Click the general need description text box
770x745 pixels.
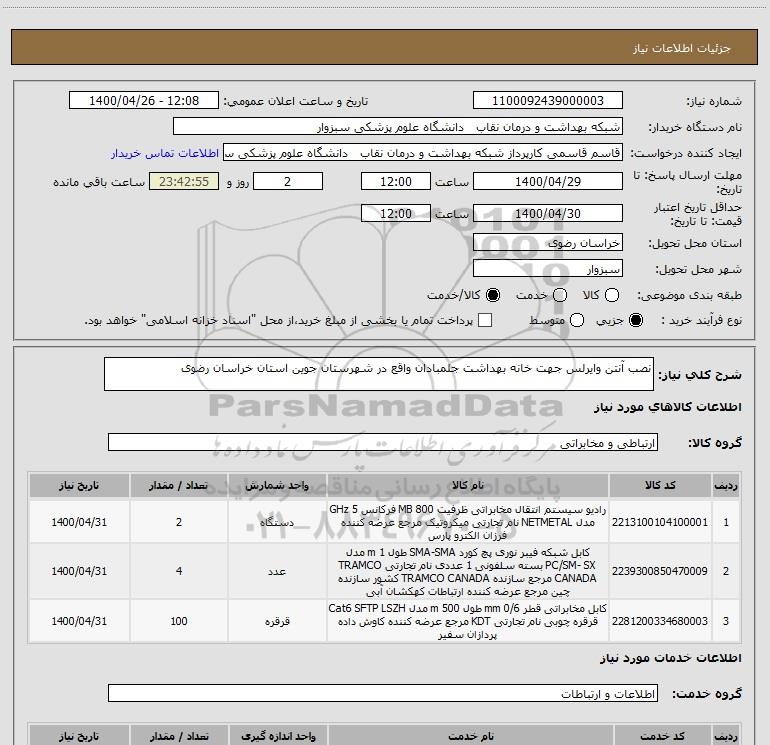coord(379,374)
